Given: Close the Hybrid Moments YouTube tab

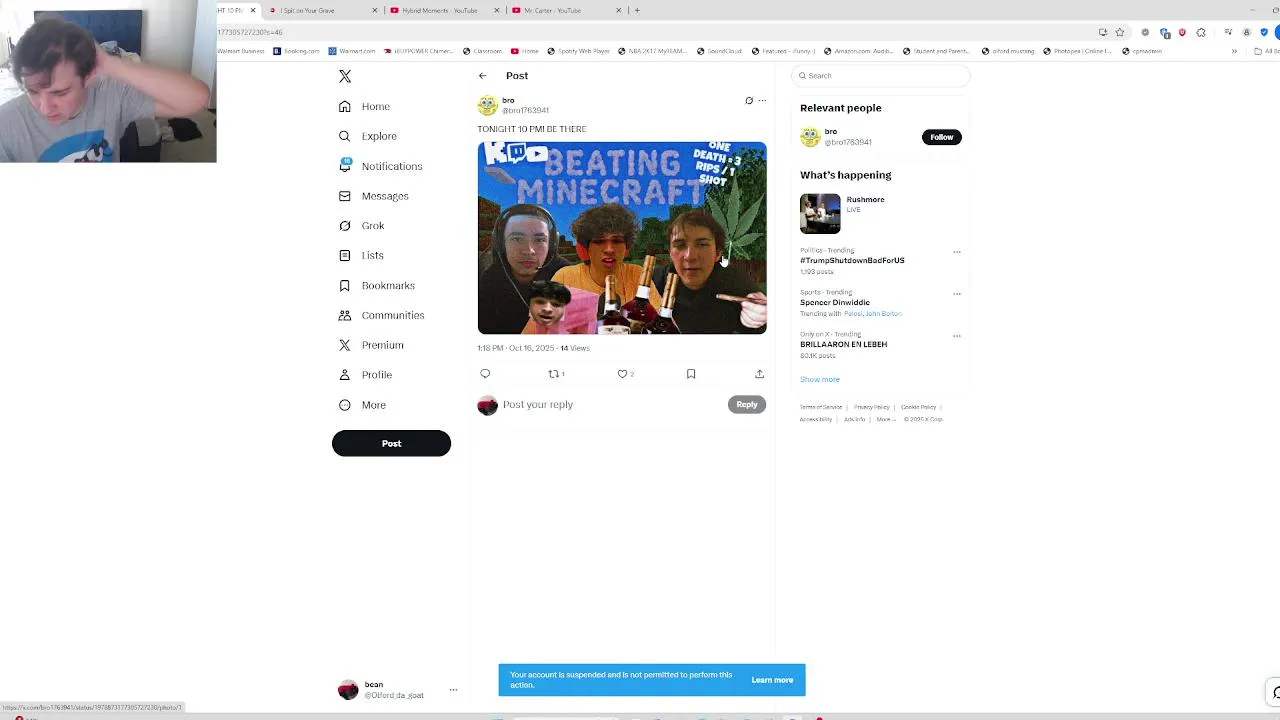Looking at the screenshot, I should 497,10.
